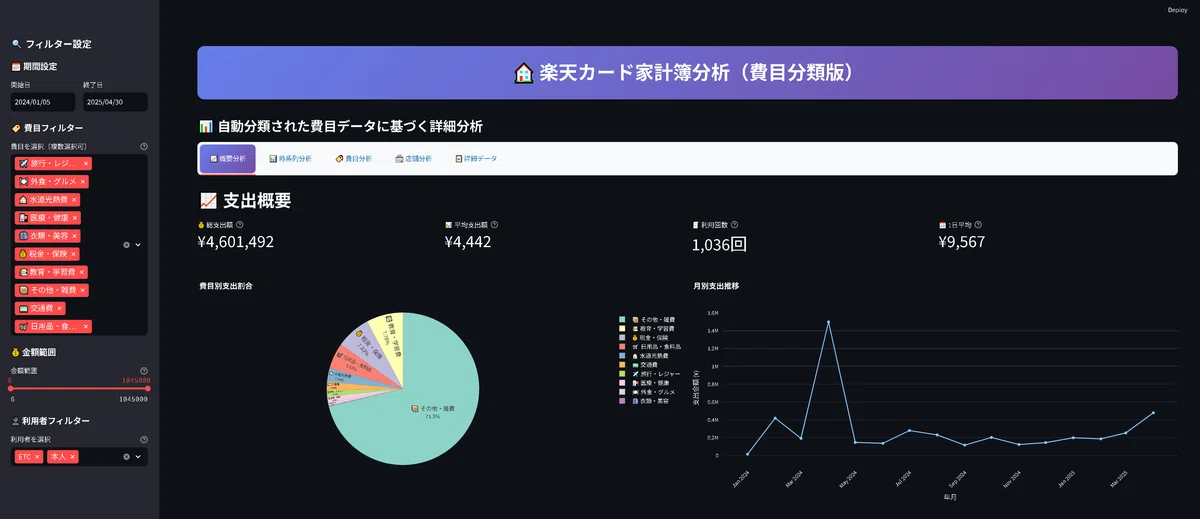Click the peak data point on line chart

tap(828, 322)
